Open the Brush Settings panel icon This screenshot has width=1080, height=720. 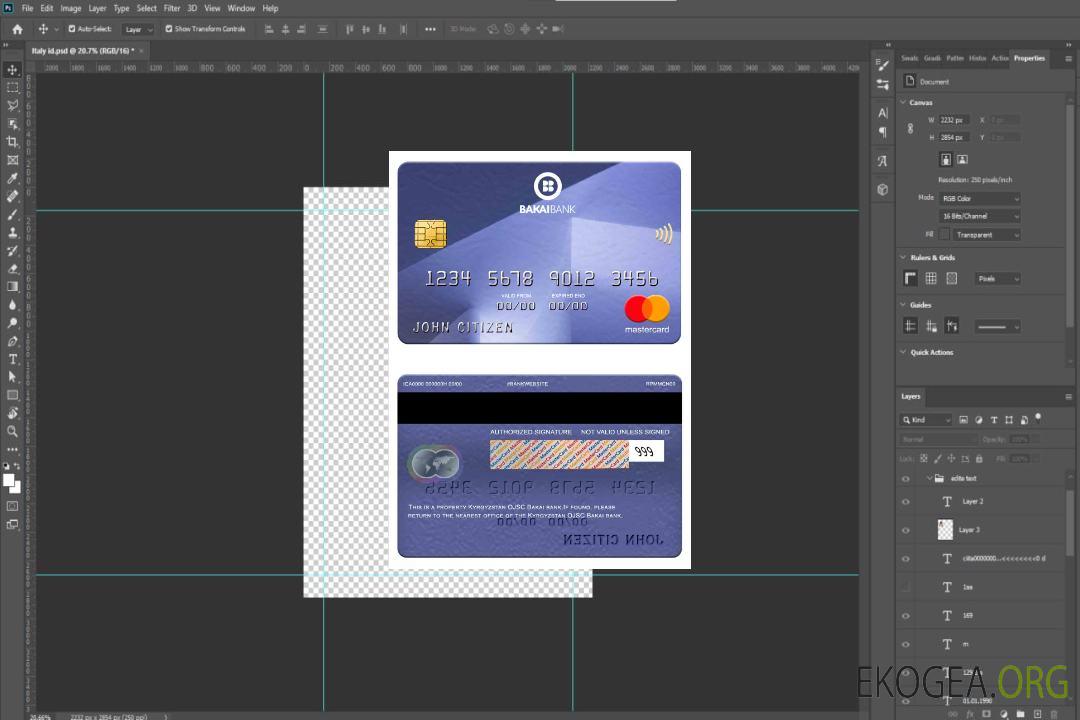tap(883, 65)
